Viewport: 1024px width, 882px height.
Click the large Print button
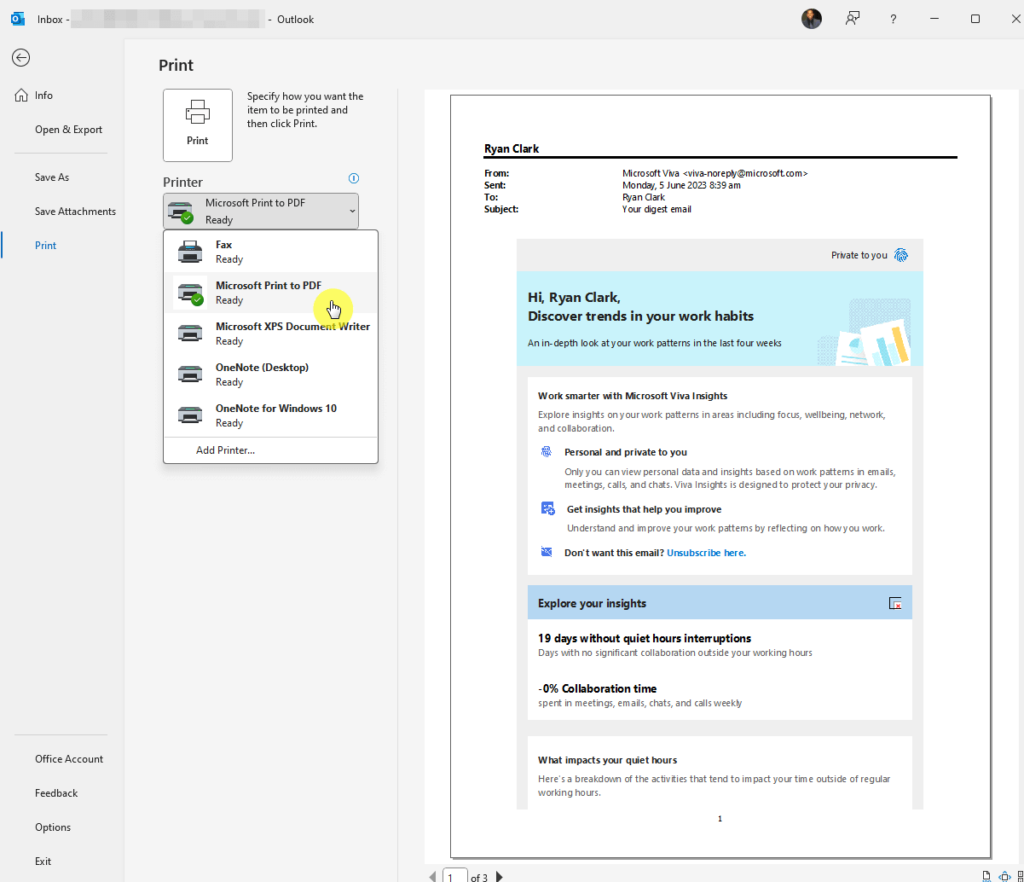(197, 125)
